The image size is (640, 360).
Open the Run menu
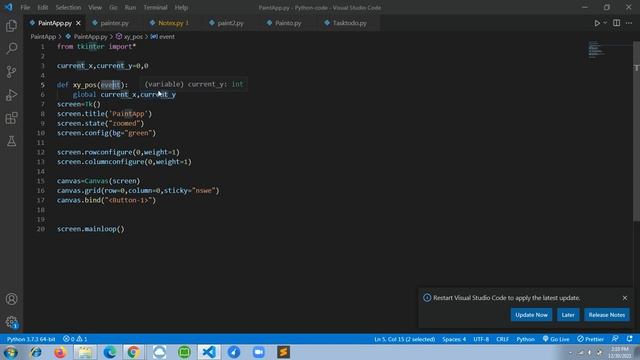130,7
